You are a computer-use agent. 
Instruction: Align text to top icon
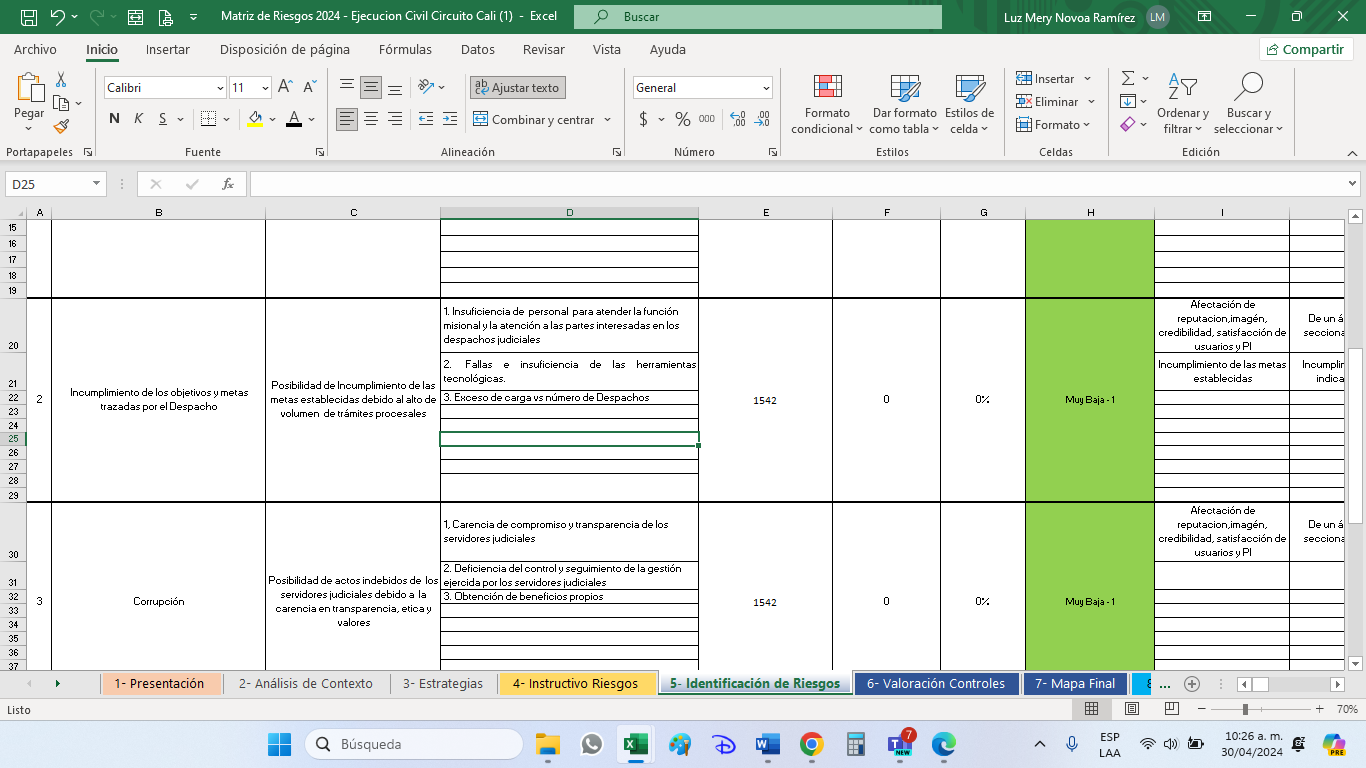tap(347, 88)
